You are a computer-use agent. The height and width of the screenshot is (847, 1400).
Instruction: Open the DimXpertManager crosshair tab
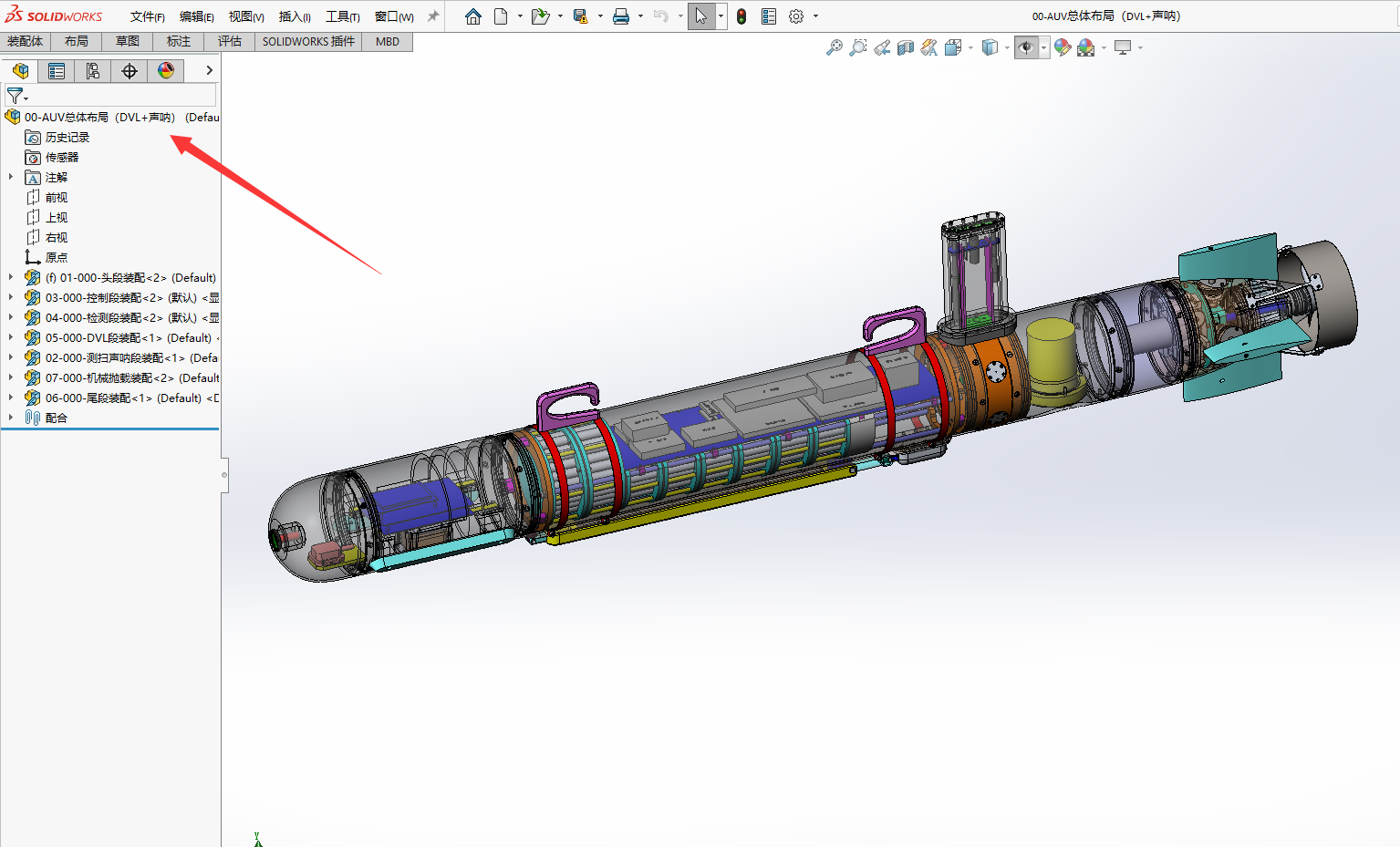[x=130, y=71]
